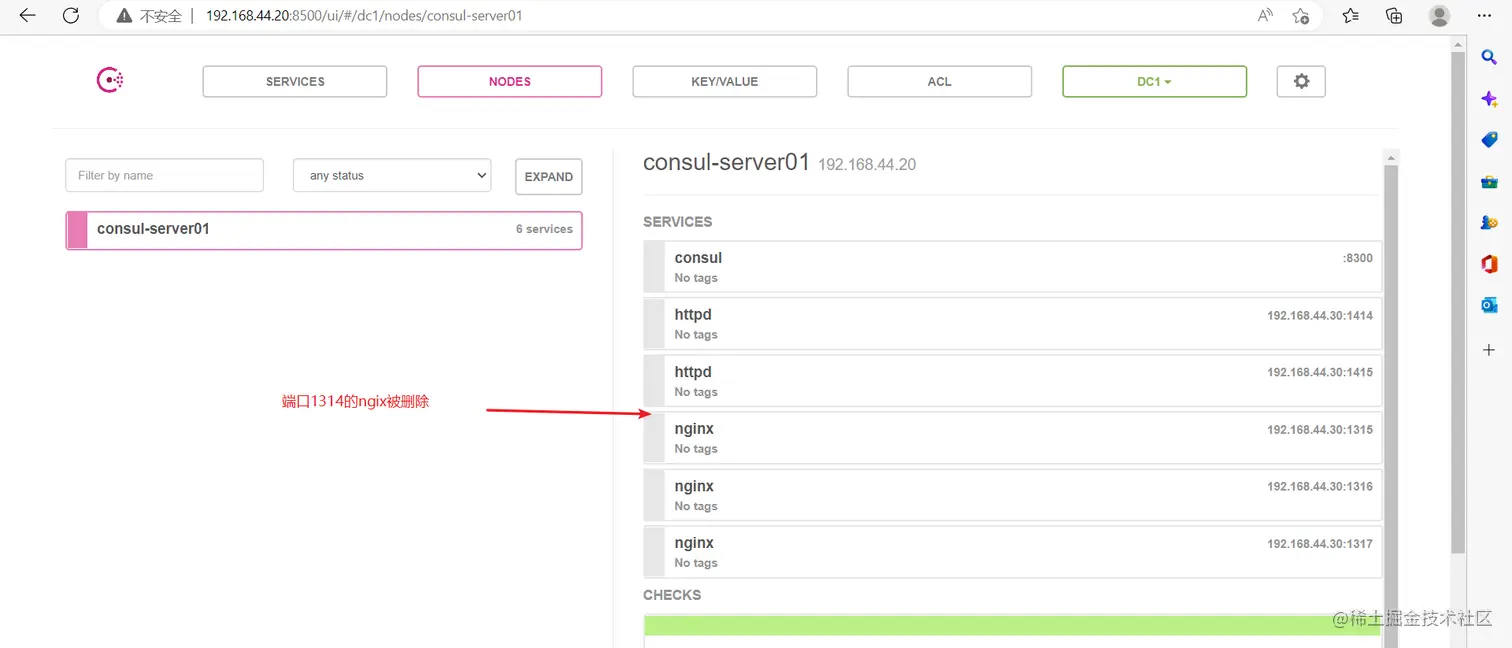This screenshot has height=648, width=1512.
Task: Open httpd service at port 1415
Action: [1013, 380]
